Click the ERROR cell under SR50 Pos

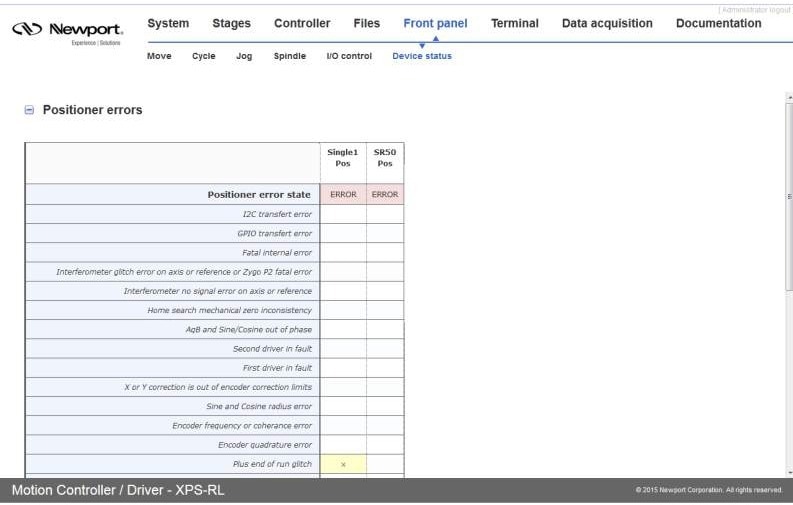coord(385,195)
